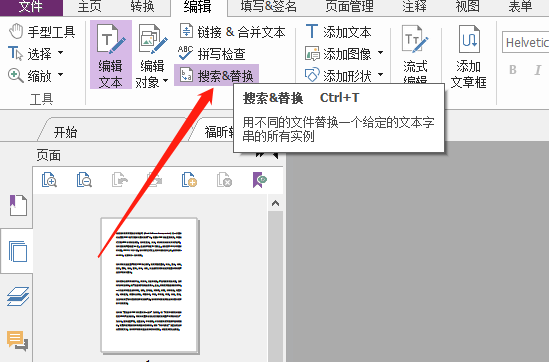Click the Zoom (缩放) magnifier icon
The image size is (549, 362).
15,75
